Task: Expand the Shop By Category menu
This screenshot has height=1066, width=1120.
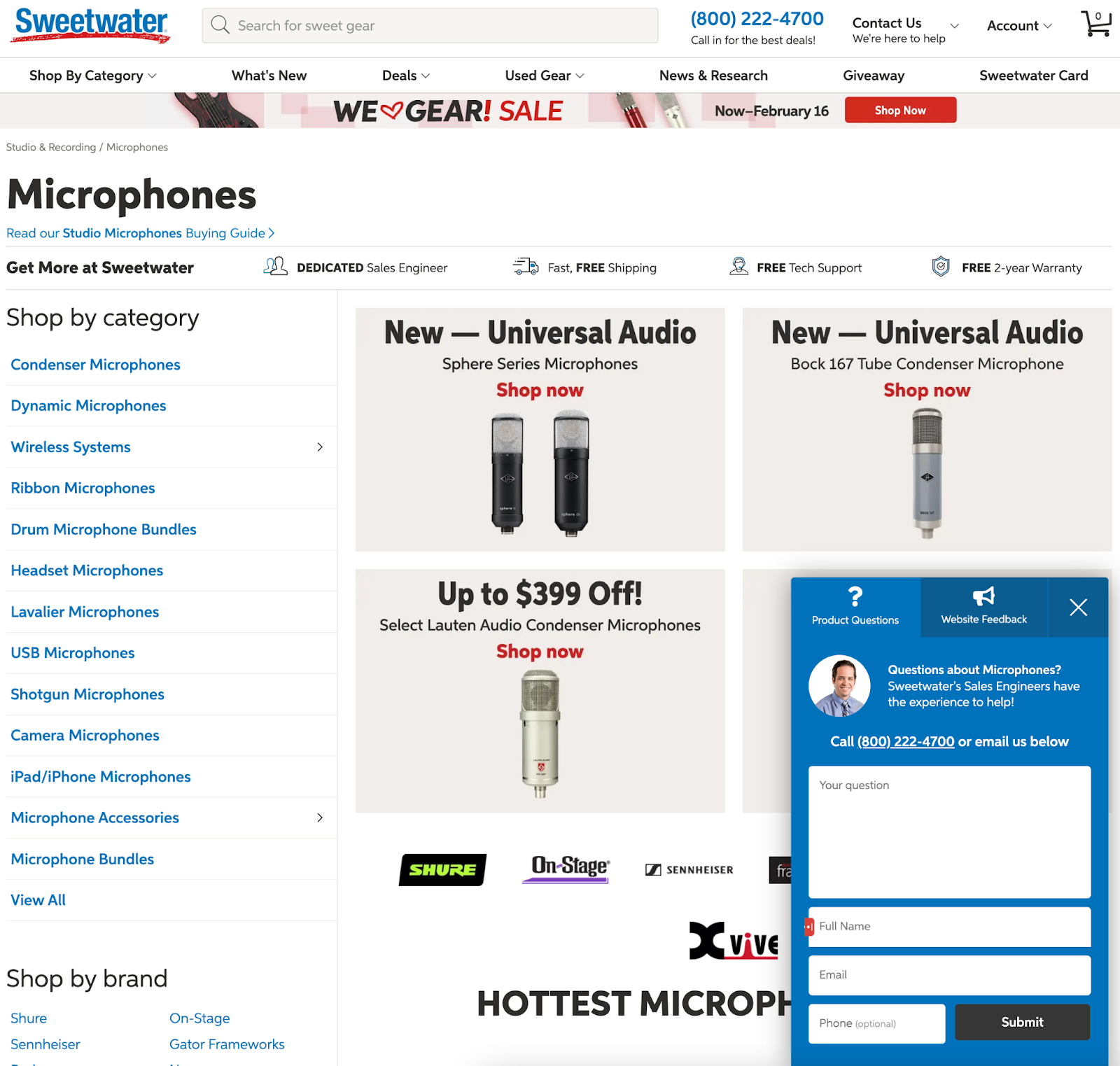Action: click(x=92, y=76)
